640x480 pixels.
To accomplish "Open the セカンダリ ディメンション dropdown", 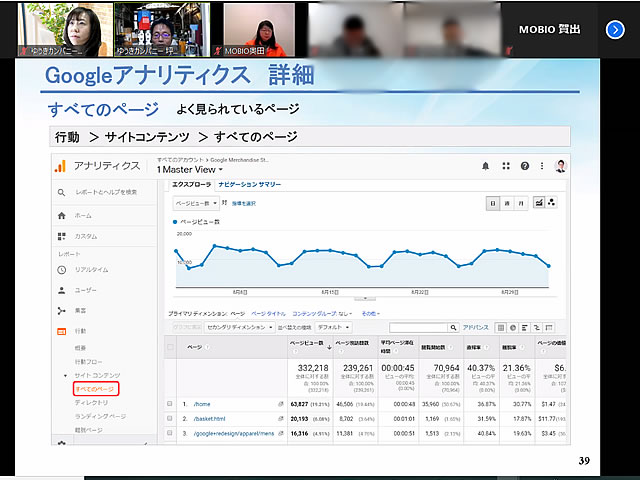I will 239,327.
